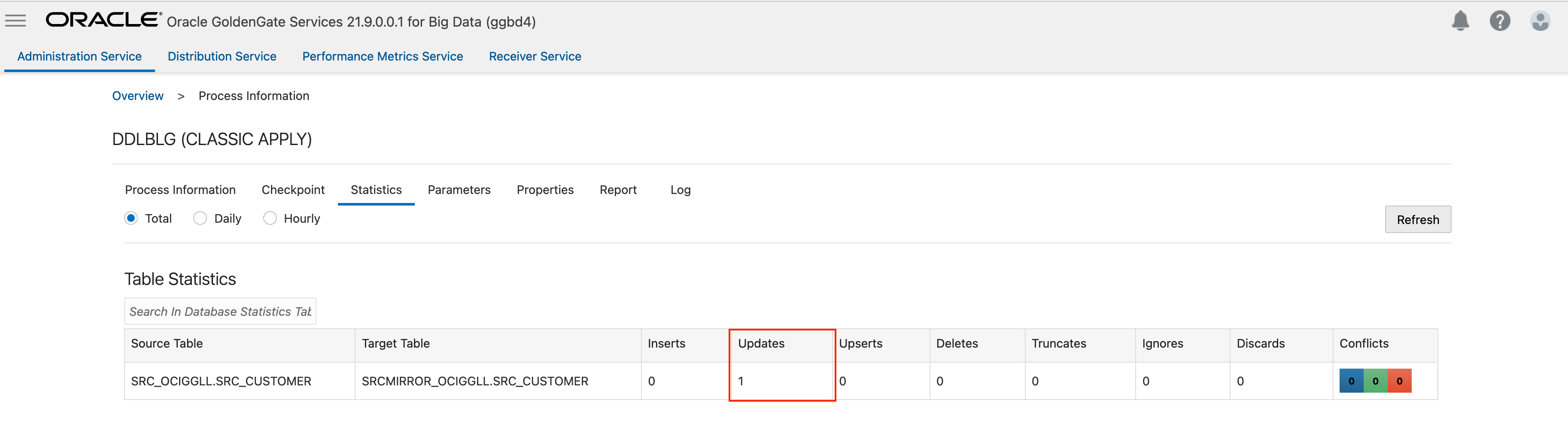Screen dimensions: 1568x442
Task: Click the Updates column header
Action: 761,343
